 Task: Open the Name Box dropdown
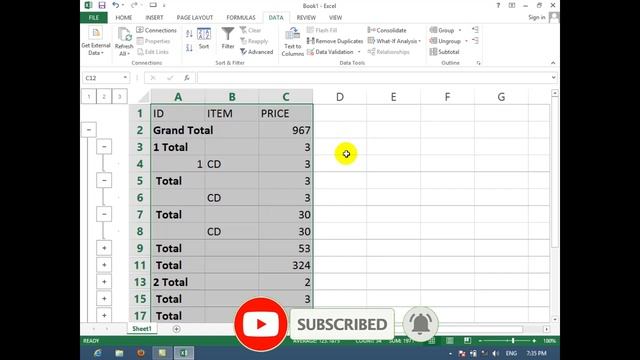pos(125,78)
